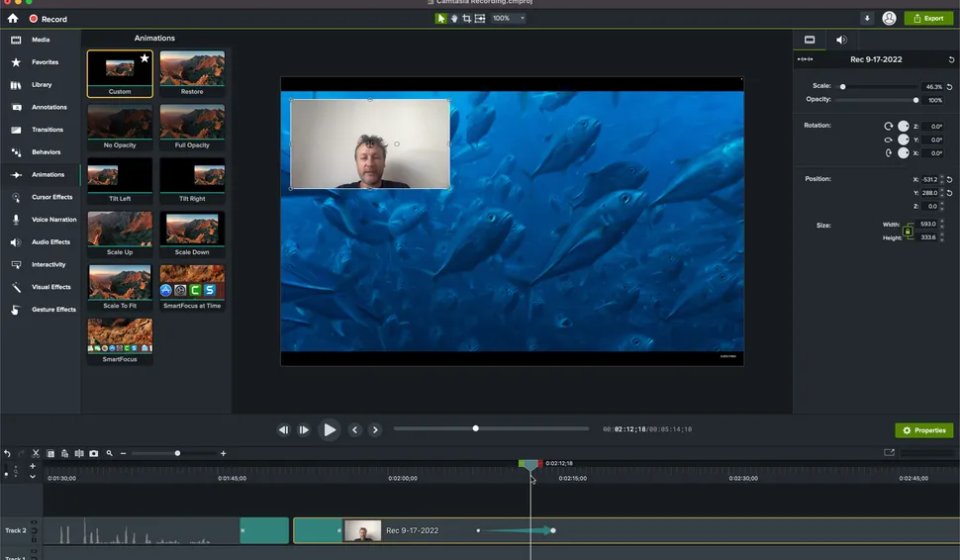Select the Restore animation thumbnail
The height and width of the screenshot is (560, 960).
point(192,73)
